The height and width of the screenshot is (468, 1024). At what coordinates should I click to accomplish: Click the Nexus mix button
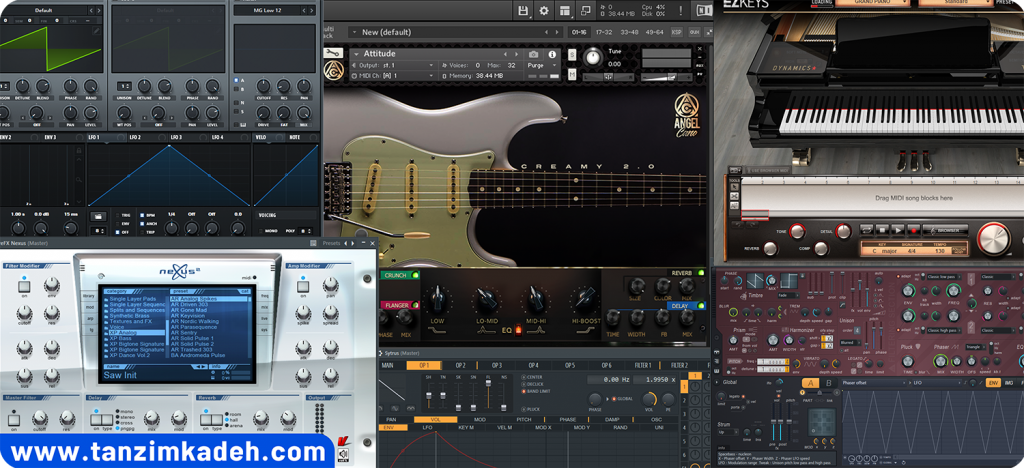(x=265, y=307)
